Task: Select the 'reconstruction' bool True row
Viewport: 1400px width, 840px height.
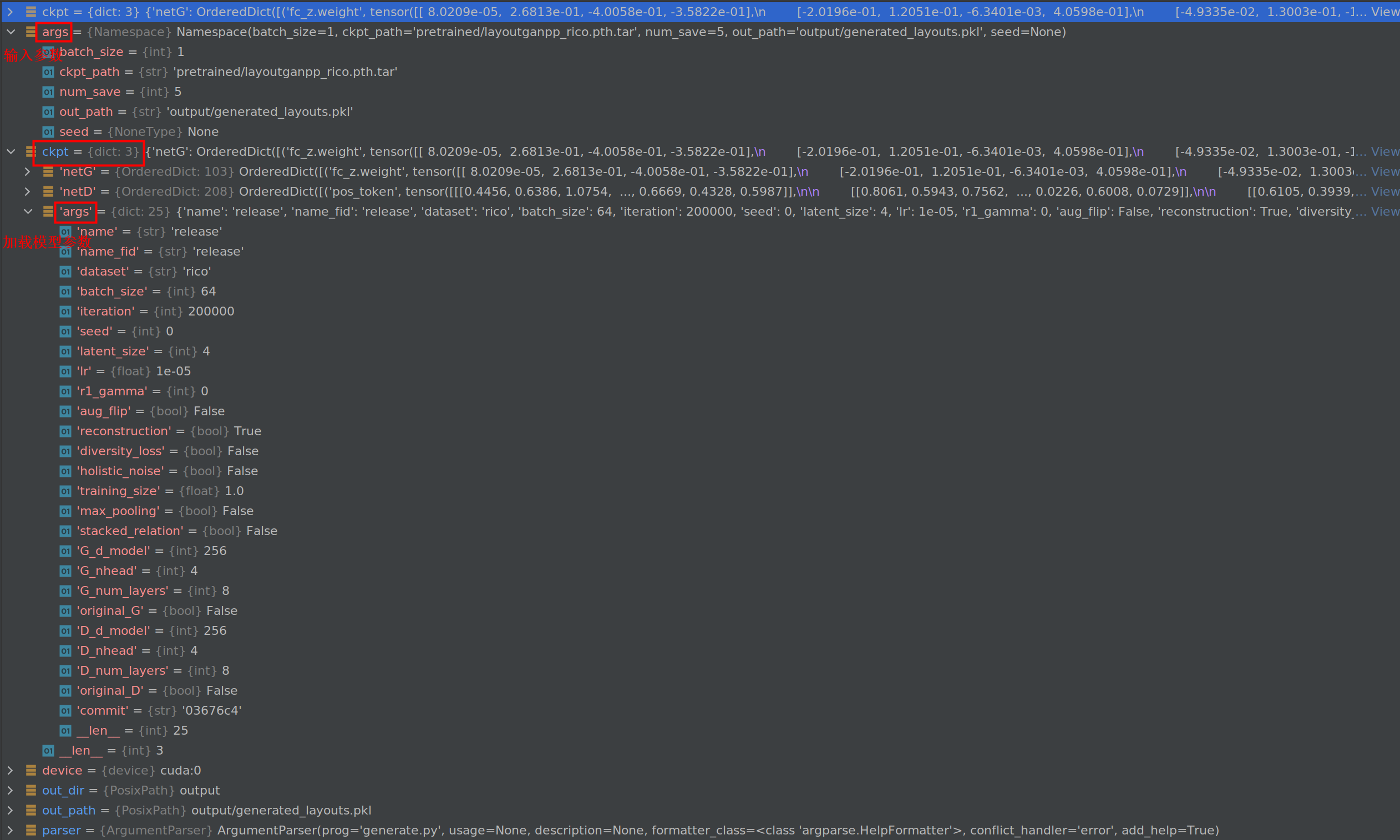Action: (x=169, y=431)
